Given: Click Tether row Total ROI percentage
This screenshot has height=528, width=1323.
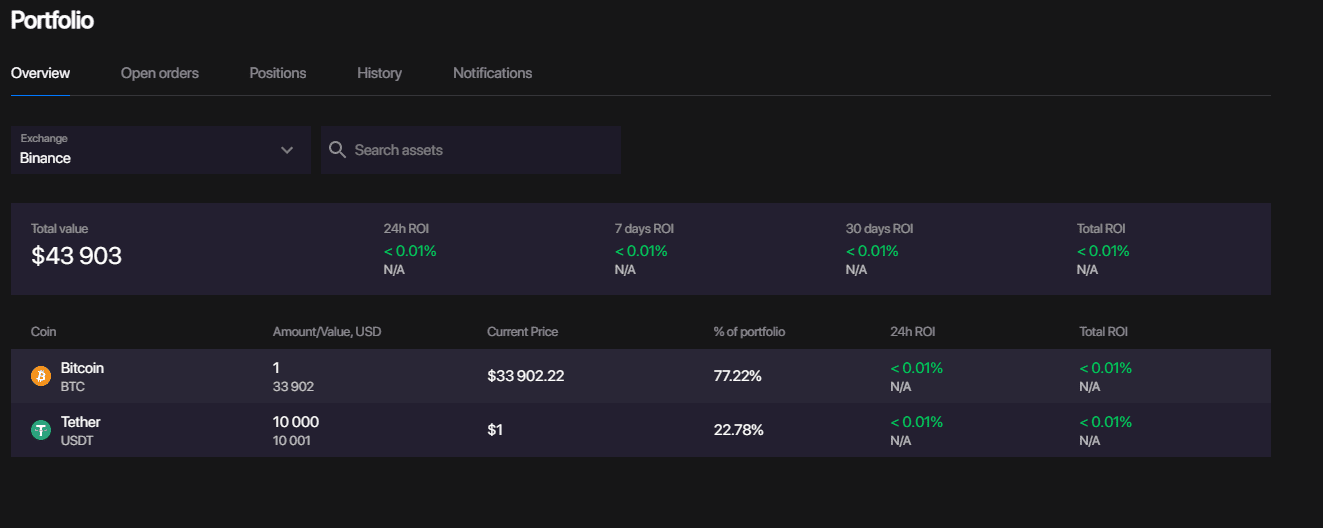Looking at the screenshot, I should point(1106,422).
